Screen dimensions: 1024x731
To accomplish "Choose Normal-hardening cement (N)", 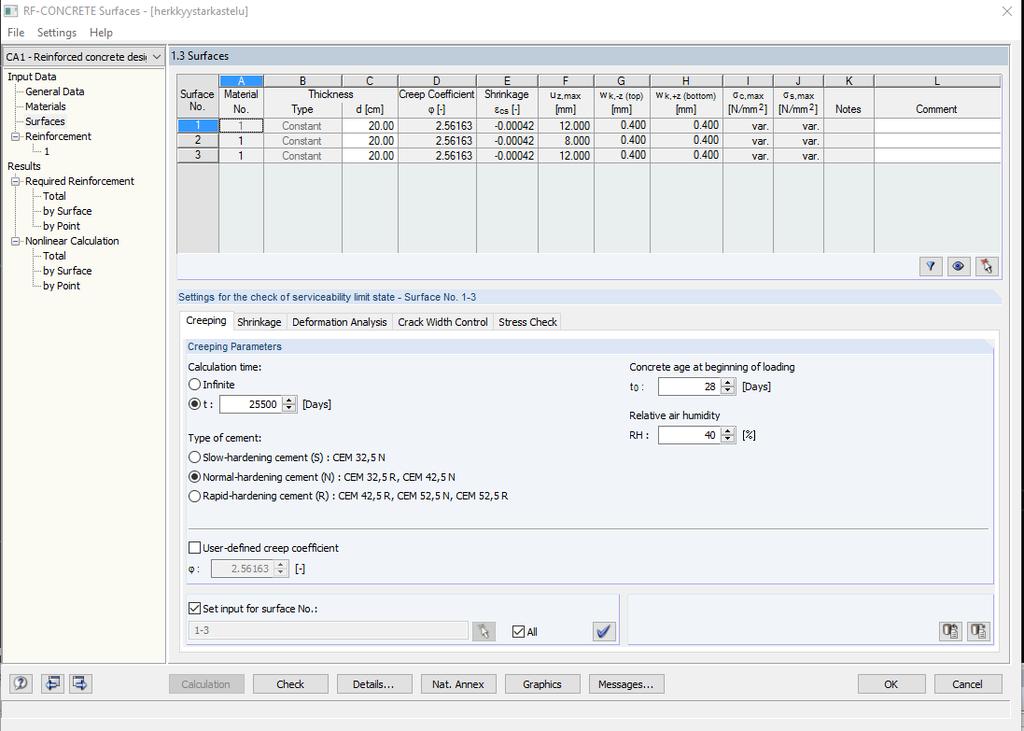I will (x=194, y=477).
